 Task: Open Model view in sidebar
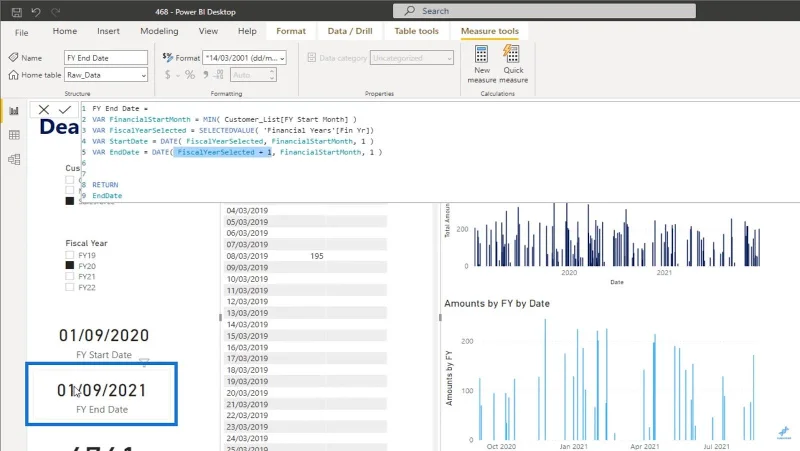pos(14,160)
